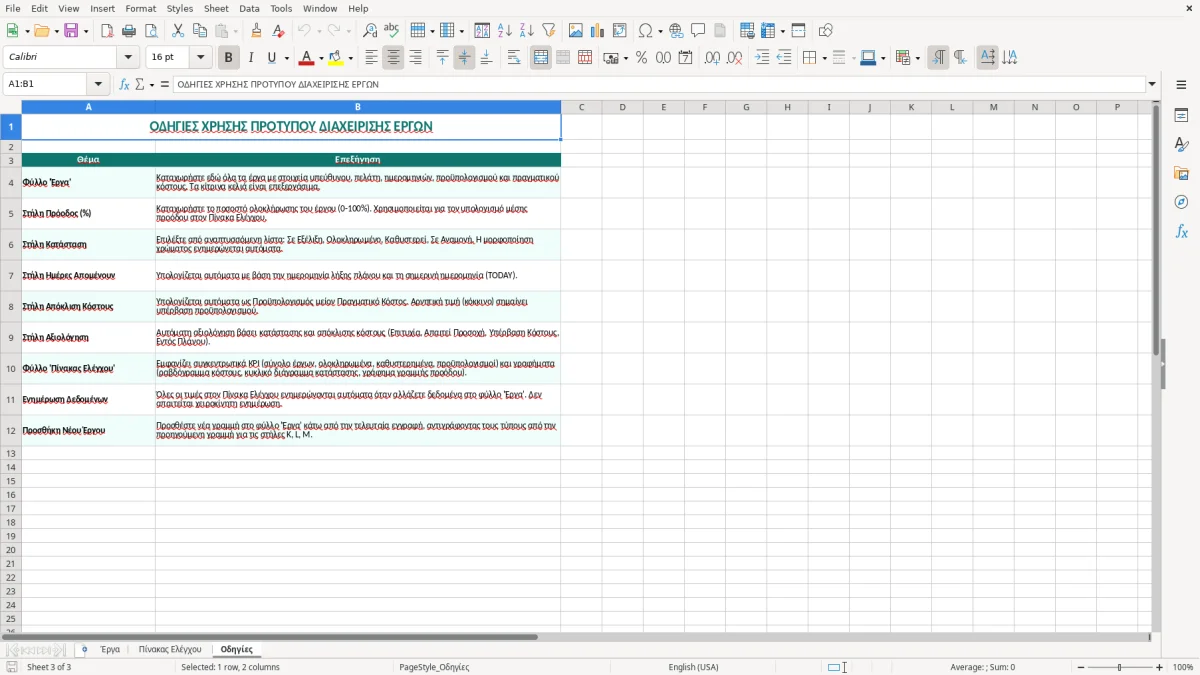The height and width of the screenshot is (675, 1200).
Task: Open the sidebar Gallery icon
Action: pyautogui.click(x=1181, y=173)
